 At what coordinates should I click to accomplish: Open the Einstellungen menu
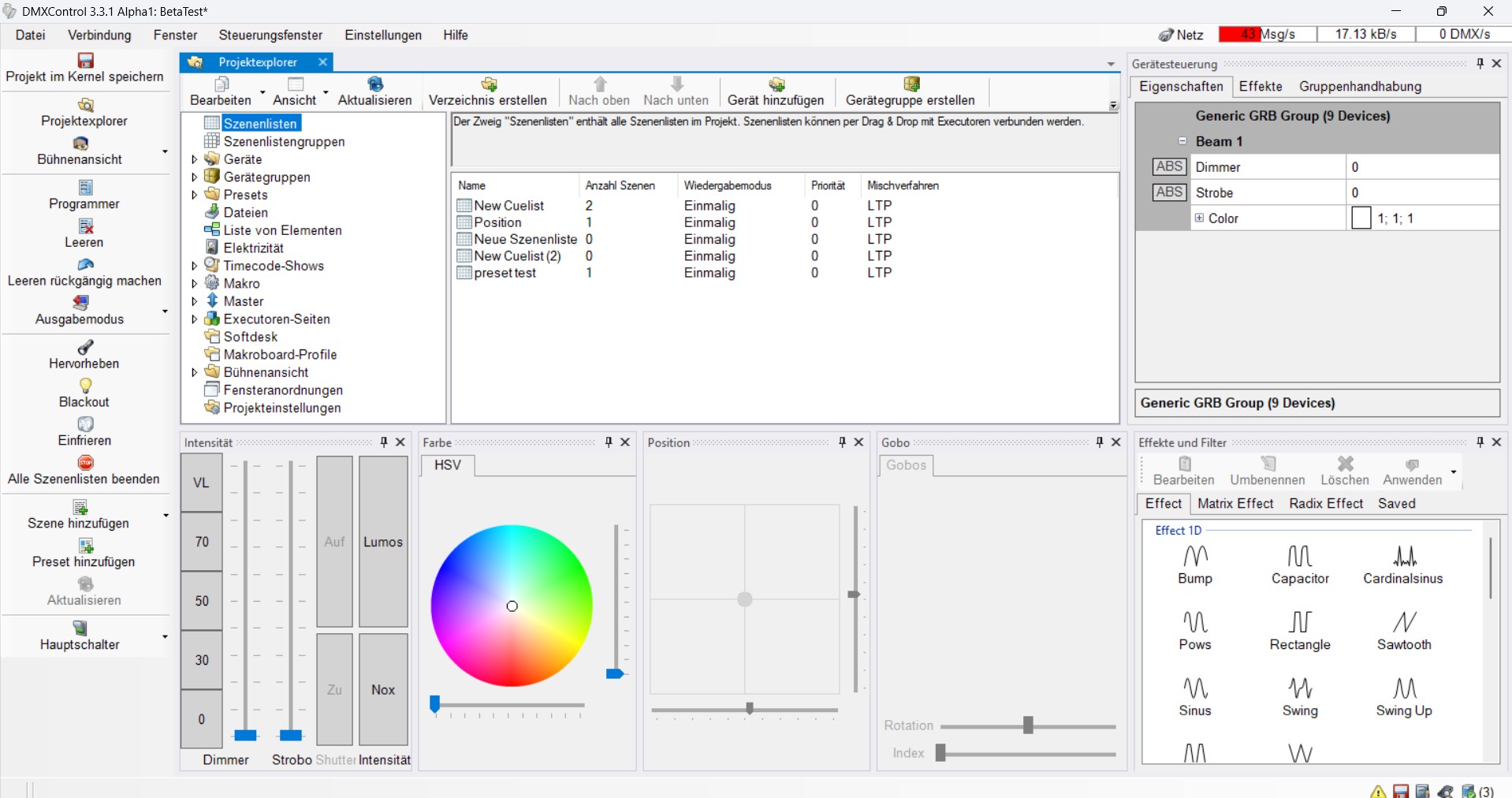382,35
